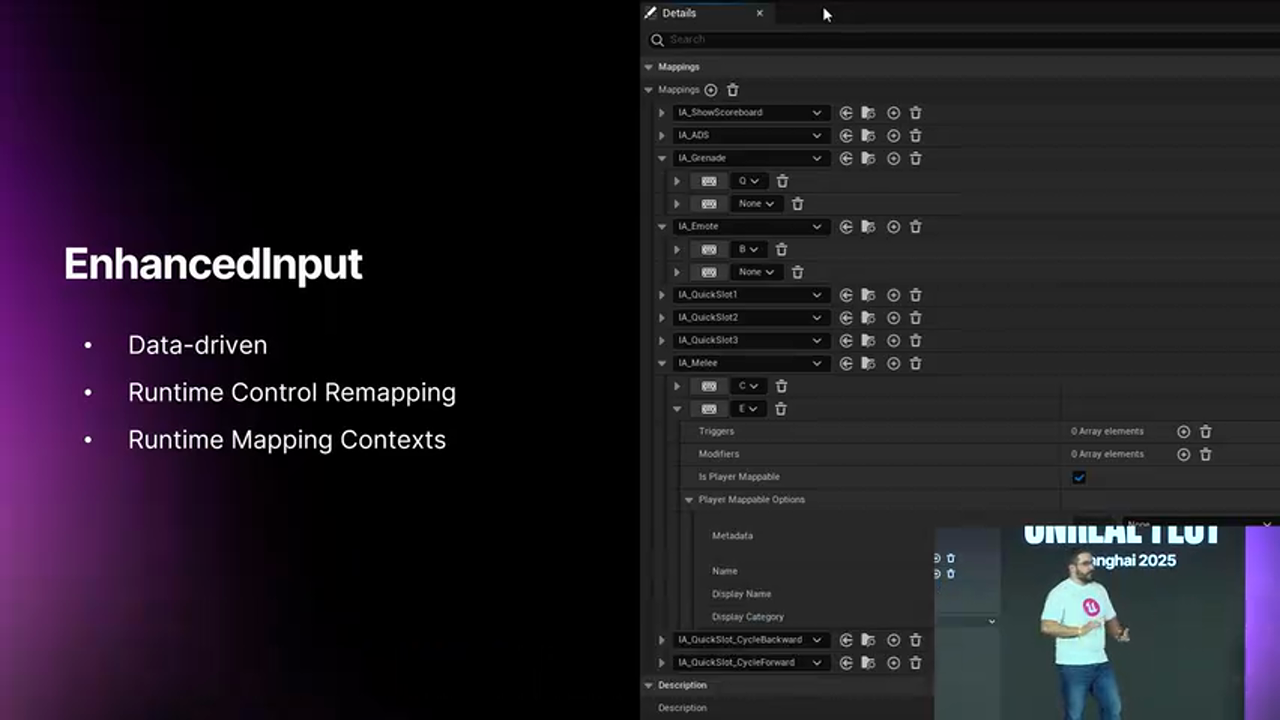
Task: Delete the IA_Emote mapping
Action: click(x=915, y=227)
